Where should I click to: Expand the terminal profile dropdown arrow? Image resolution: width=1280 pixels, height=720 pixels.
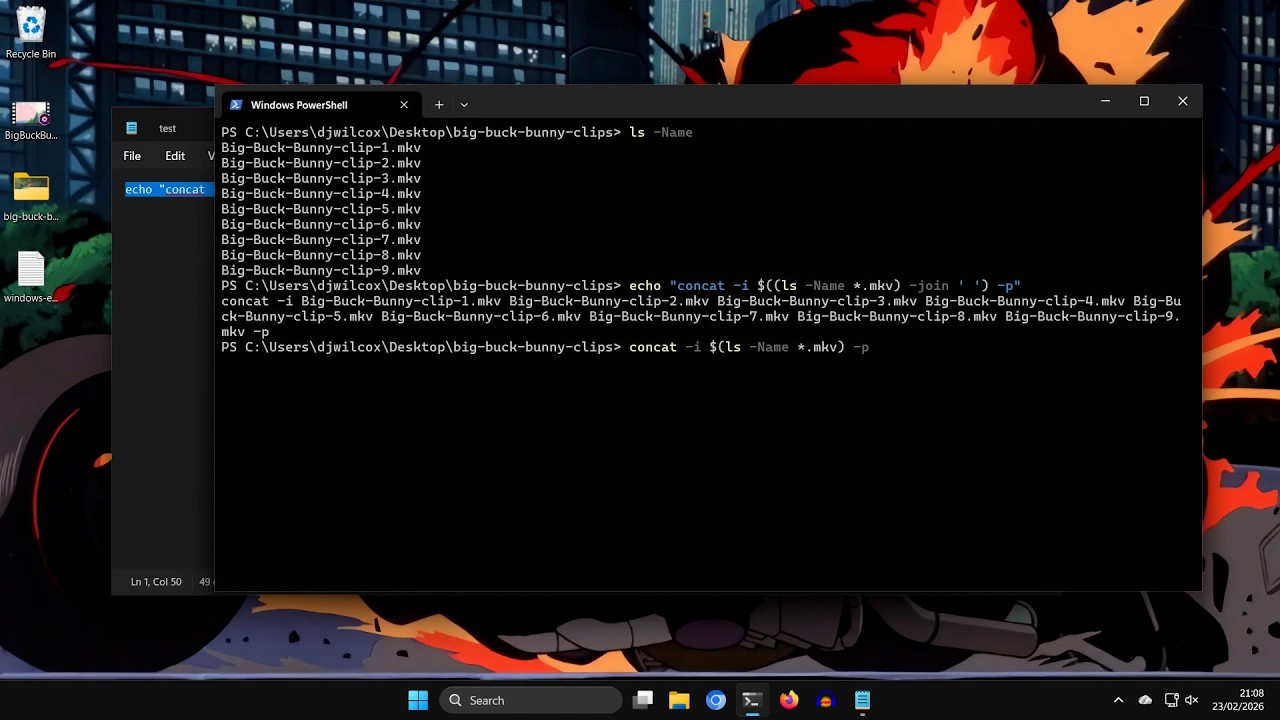point(464,105)
